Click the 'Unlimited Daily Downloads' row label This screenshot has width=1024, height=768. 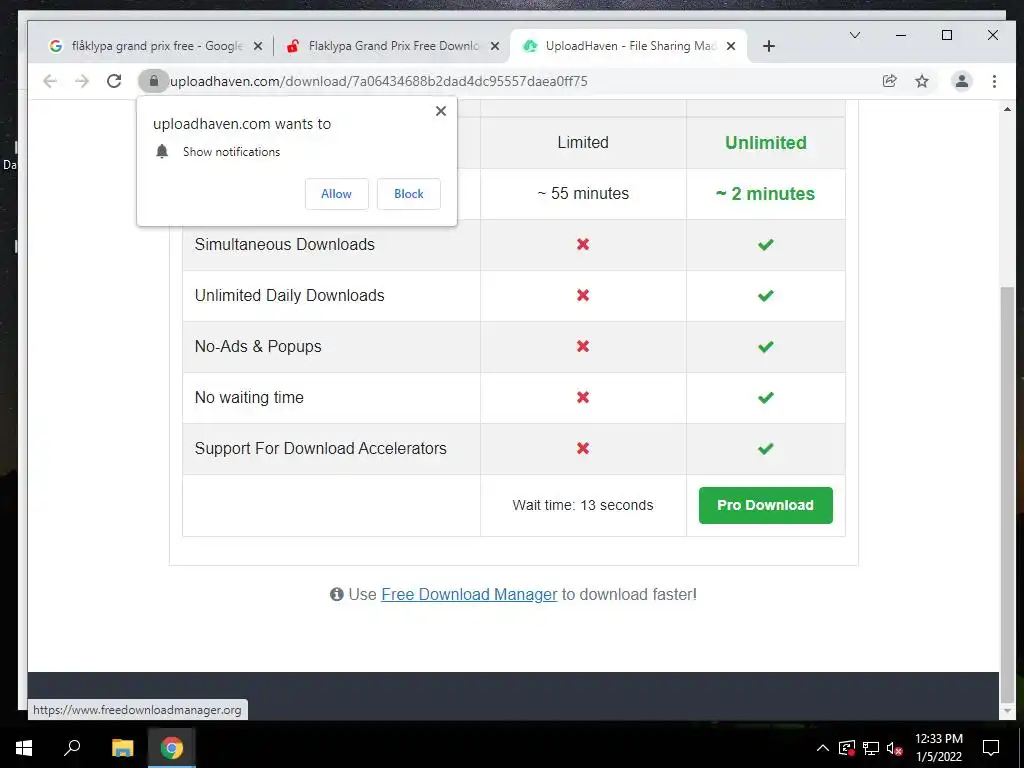point(289,295)
